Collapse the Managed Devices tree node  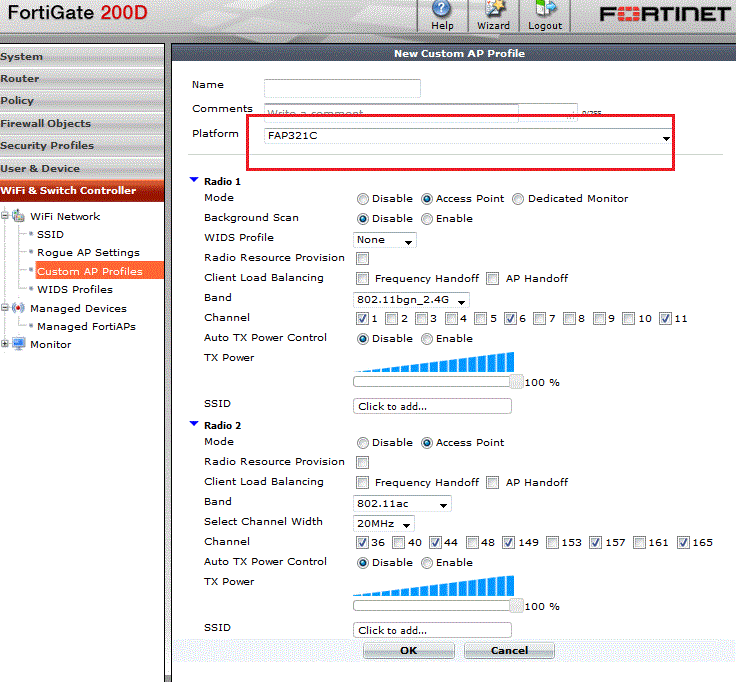click(5, 308)
